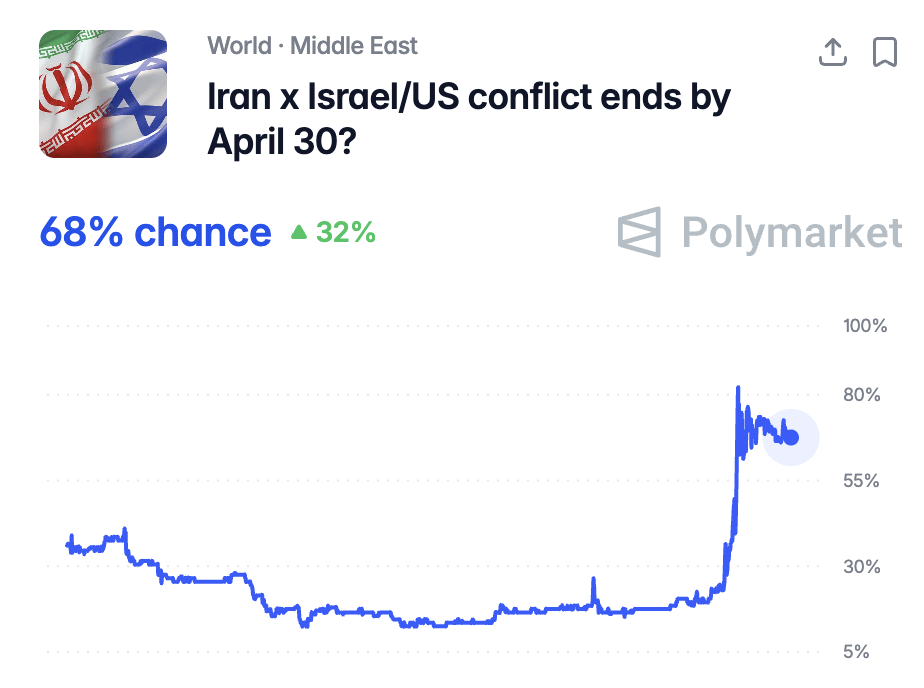The width and height of the screenshot is (924, 688).
Task: Click the 32% change value
Action: coord(346,232)
